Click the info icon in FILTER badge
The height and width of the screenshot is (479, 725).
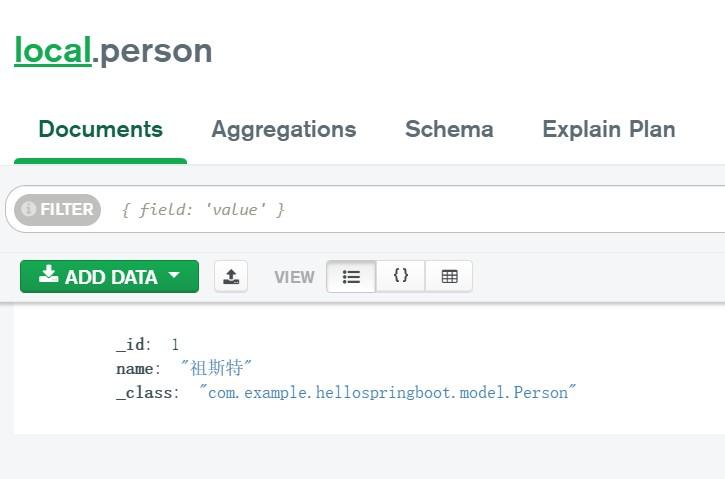29,210
